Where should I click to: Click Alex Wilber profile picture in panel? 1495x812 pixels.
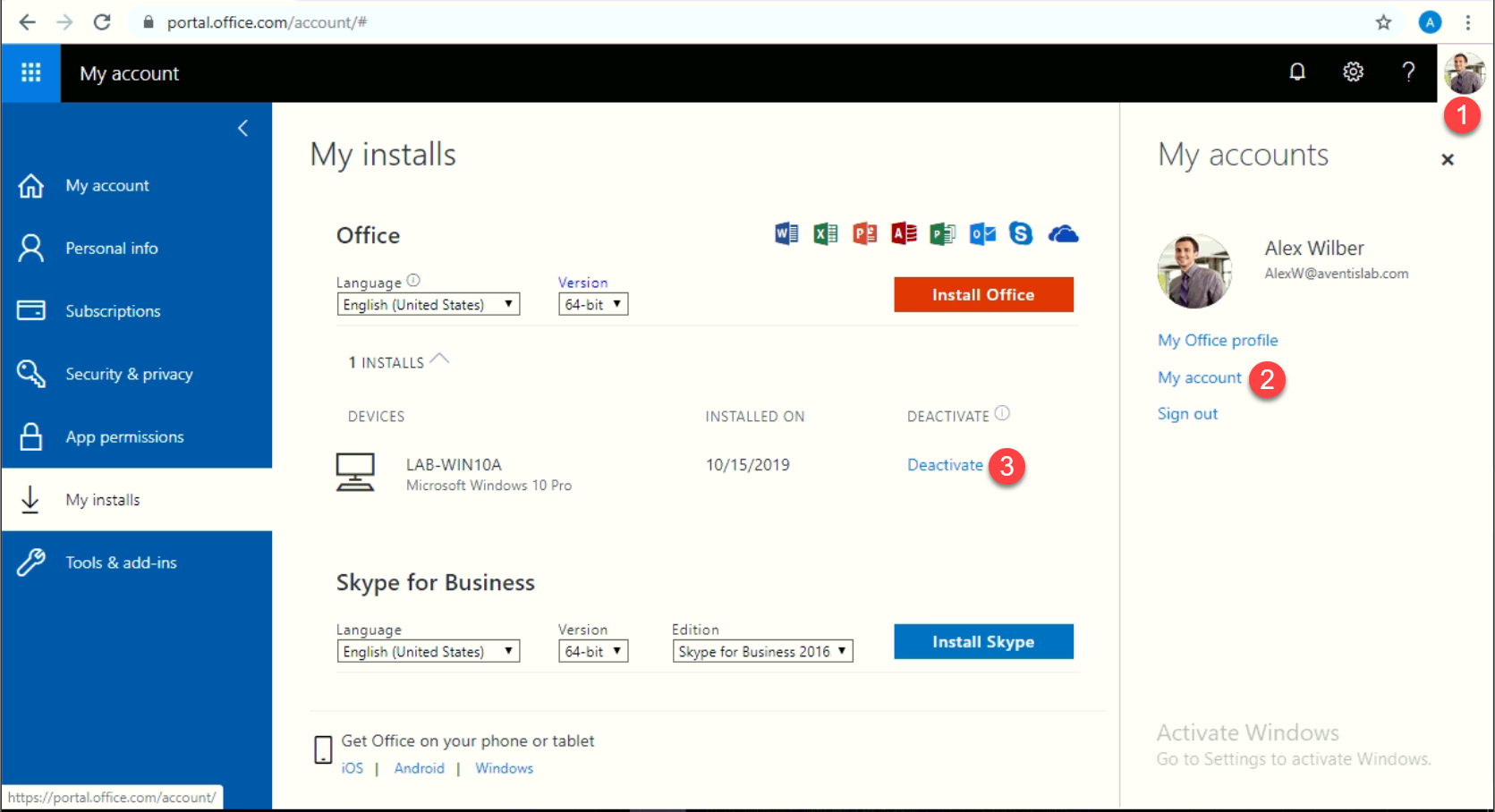[1194, 271]
